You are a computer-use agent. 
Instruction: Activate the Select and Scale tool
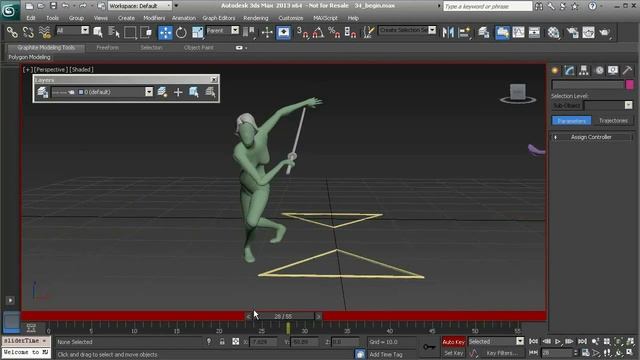[198, 32]
